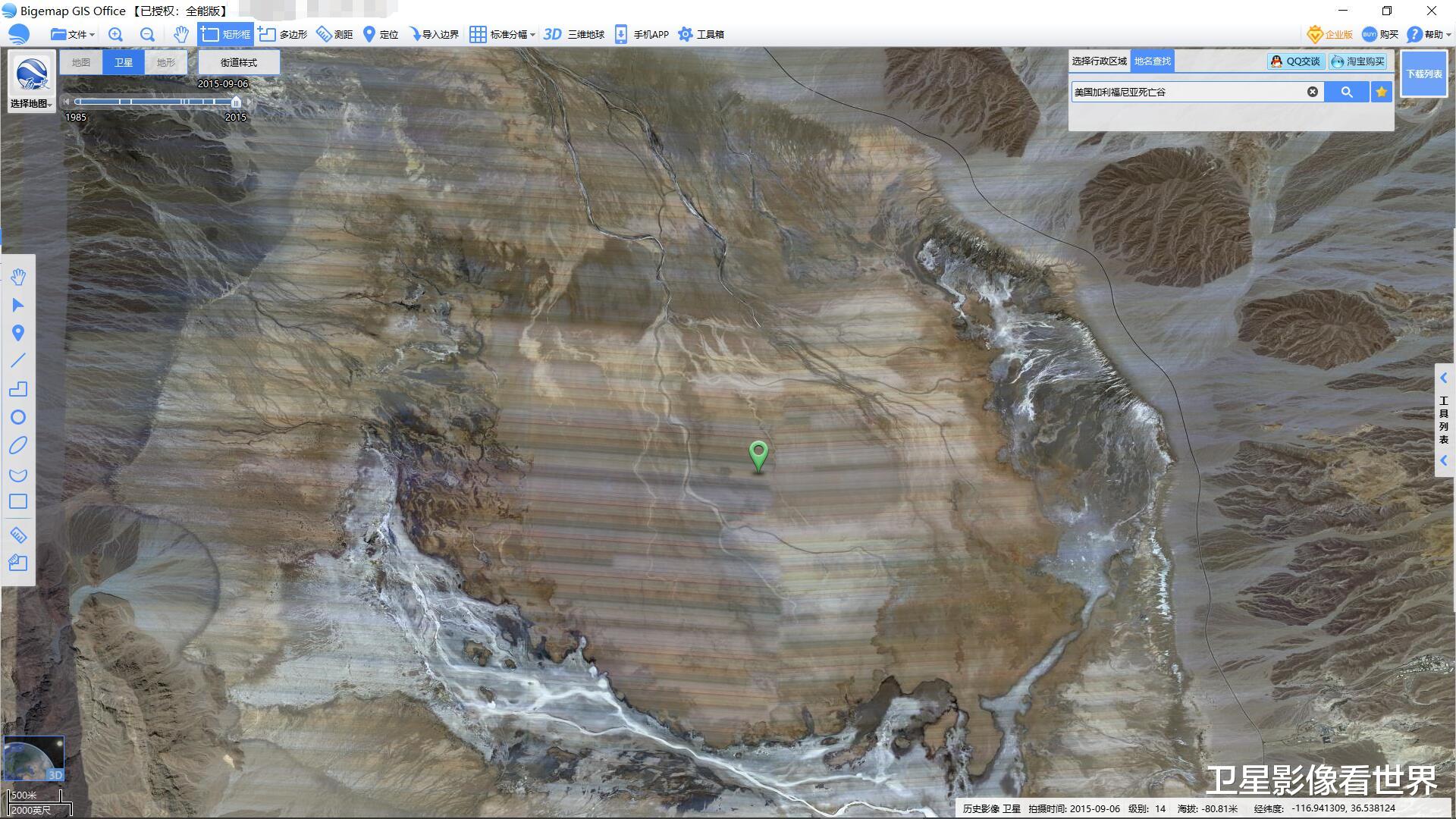Click the zoom in magnifier icon
Viewport: 1456px width, 819px height.
point(115,34)
